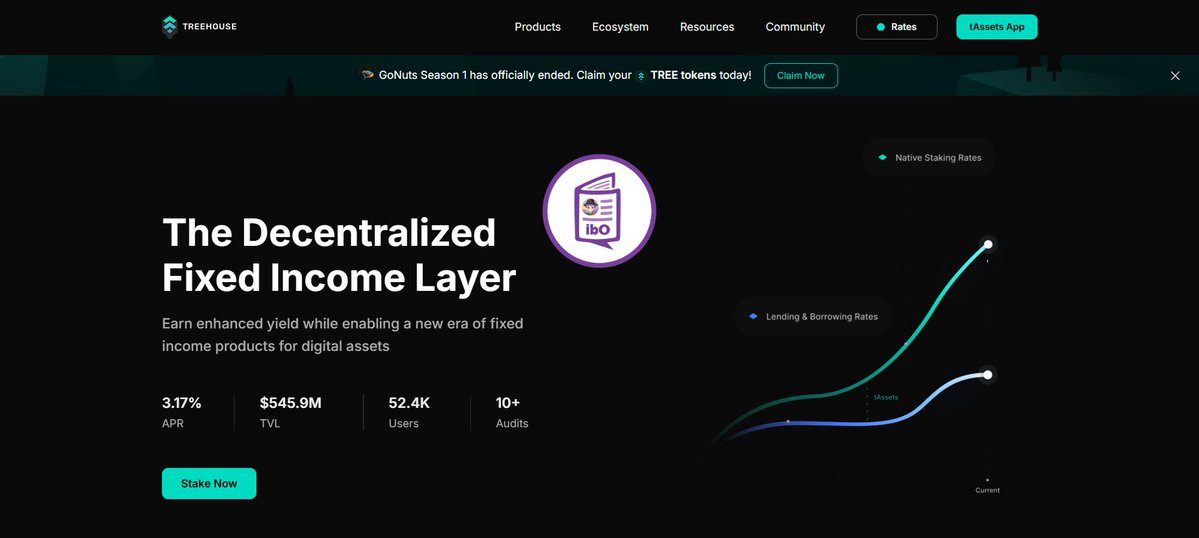Click the Earn enhanced yield description

343,335
